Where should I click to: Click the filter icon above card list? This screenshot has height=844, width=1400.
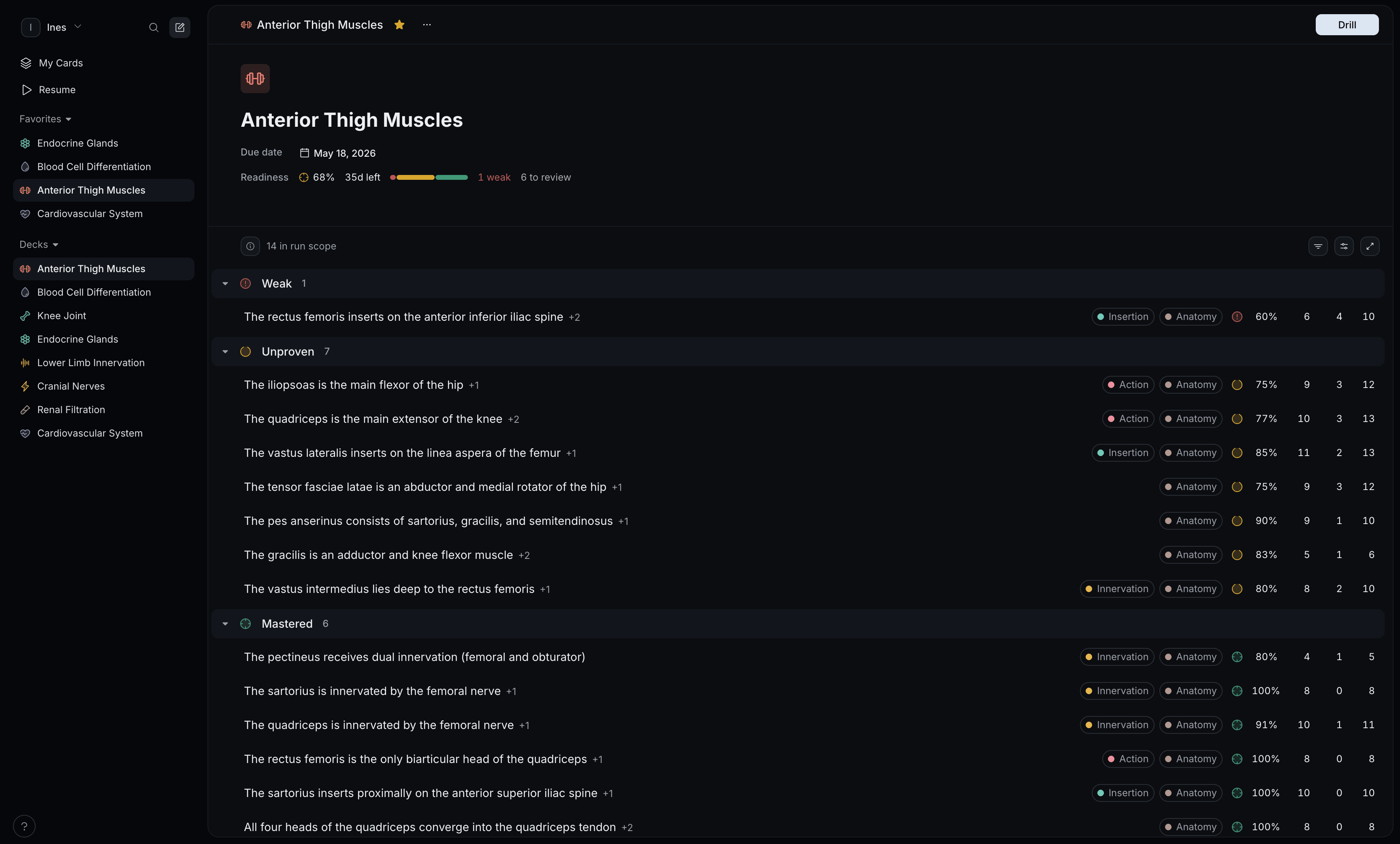tap(1318, 246)
